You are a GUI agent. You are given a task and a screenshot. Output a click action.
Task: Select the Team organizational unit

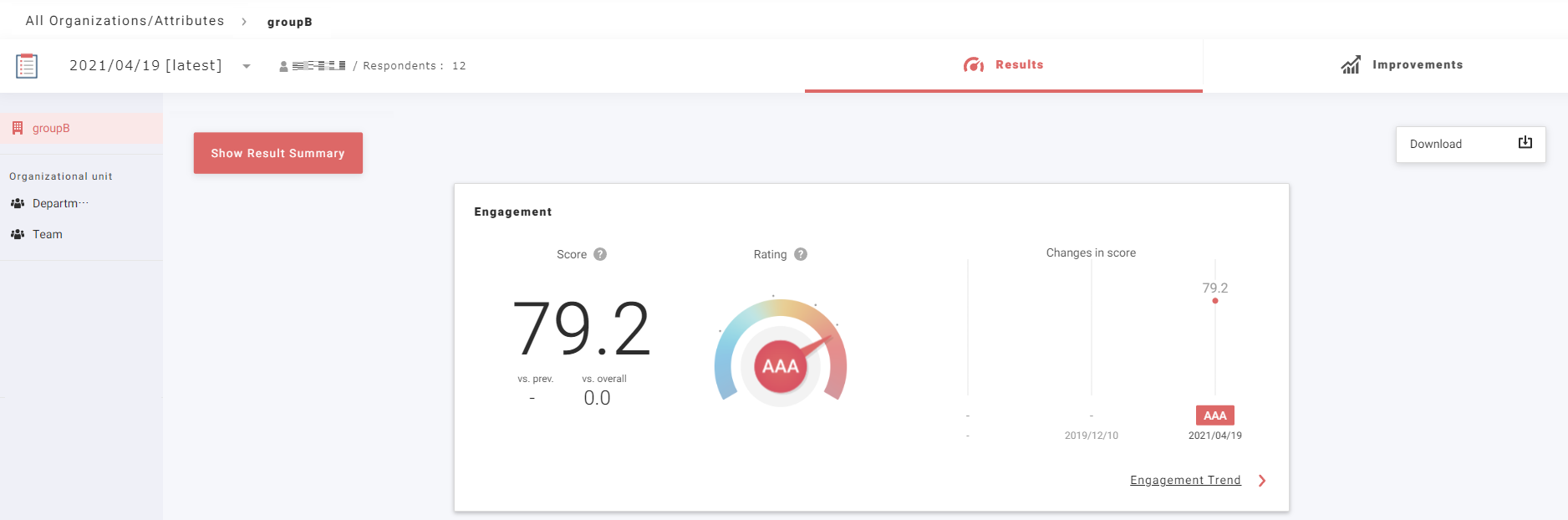click(x=48, y=234)
